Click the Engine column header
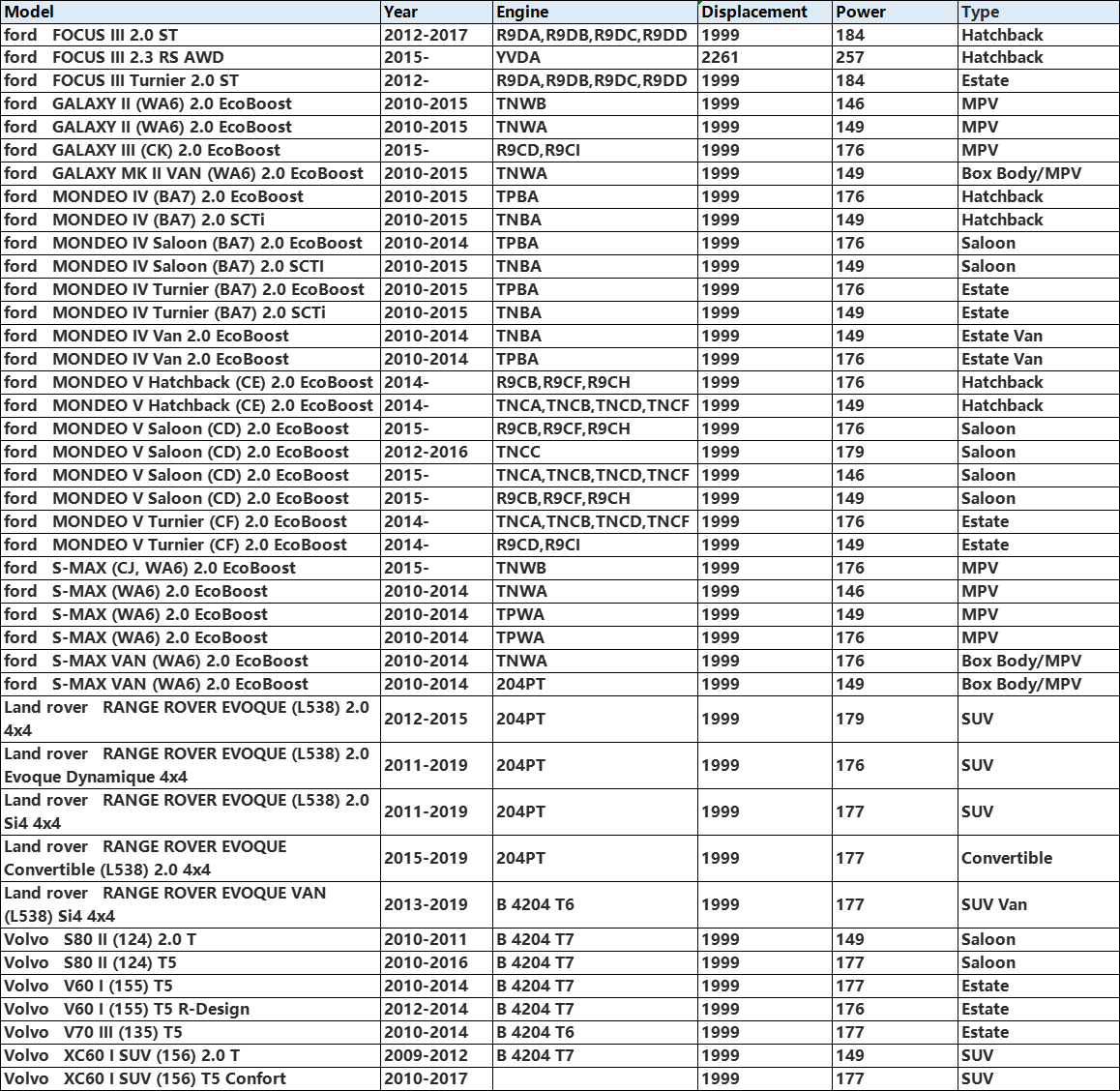 point(594,12)
